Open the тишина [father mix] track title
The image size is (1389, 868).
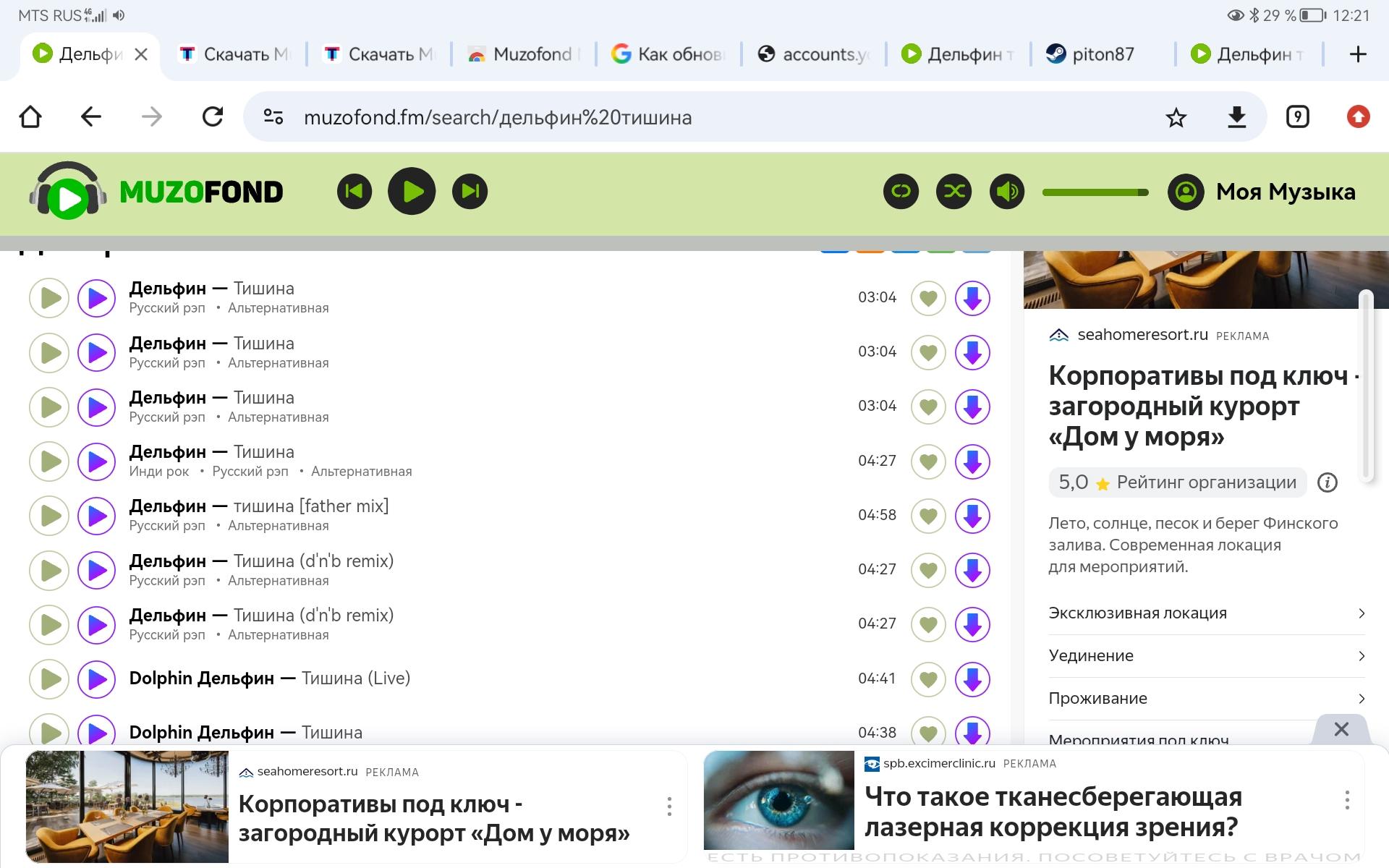(311, 506)
